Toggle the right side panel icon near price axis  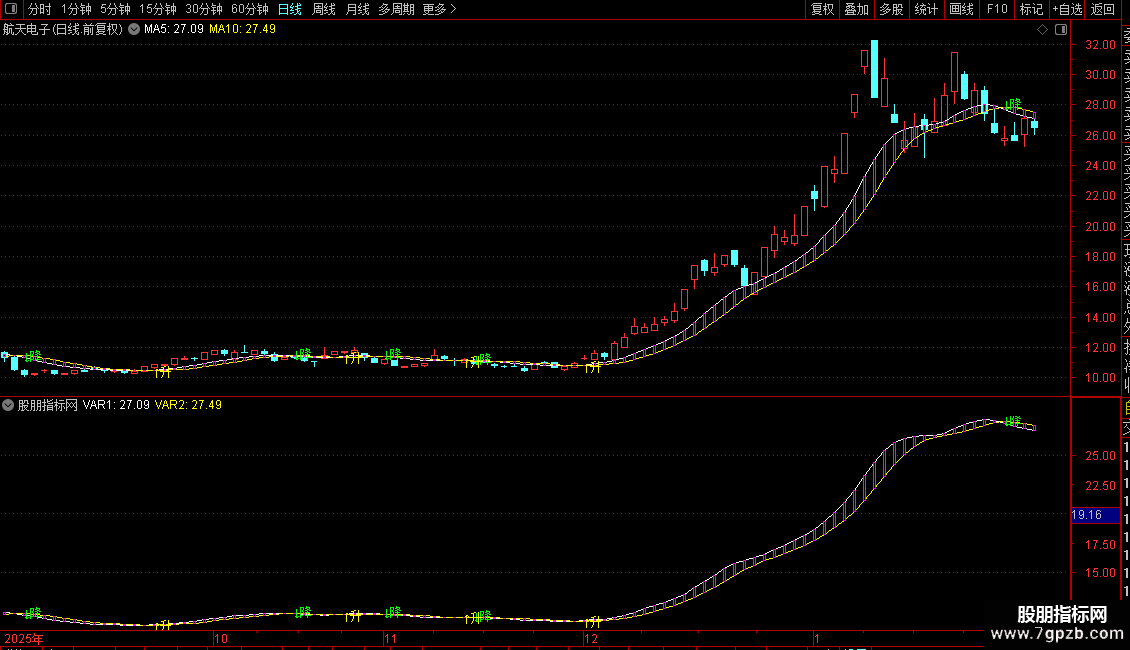point(1061,30)
